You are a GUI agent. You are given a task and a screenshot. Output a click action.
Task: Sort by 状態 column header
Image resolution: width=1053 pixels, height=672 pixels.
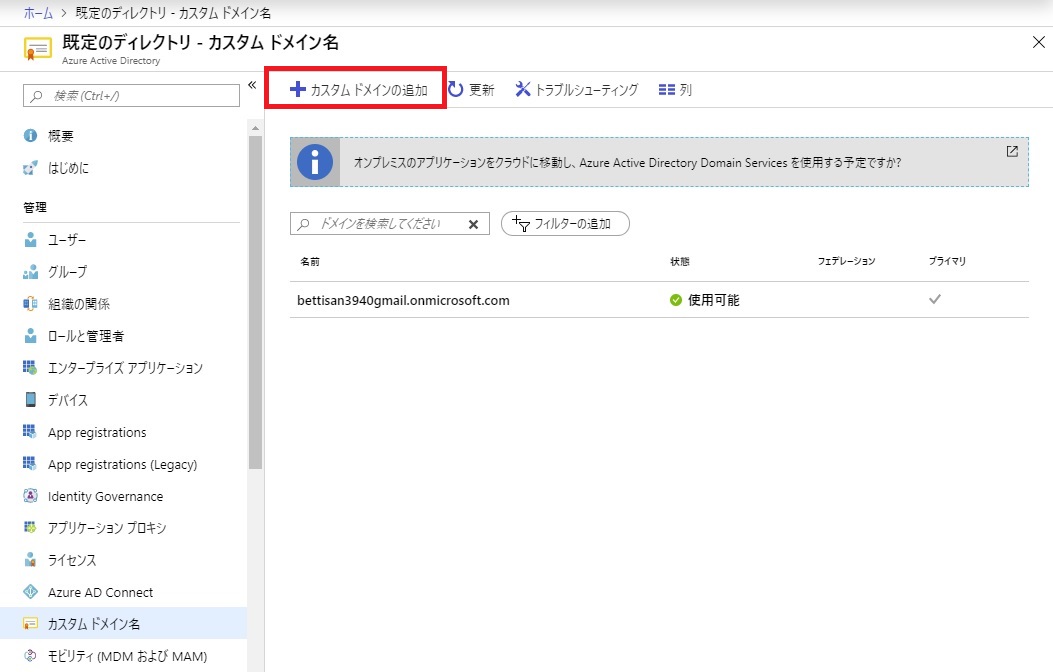(x=680, y=261)
